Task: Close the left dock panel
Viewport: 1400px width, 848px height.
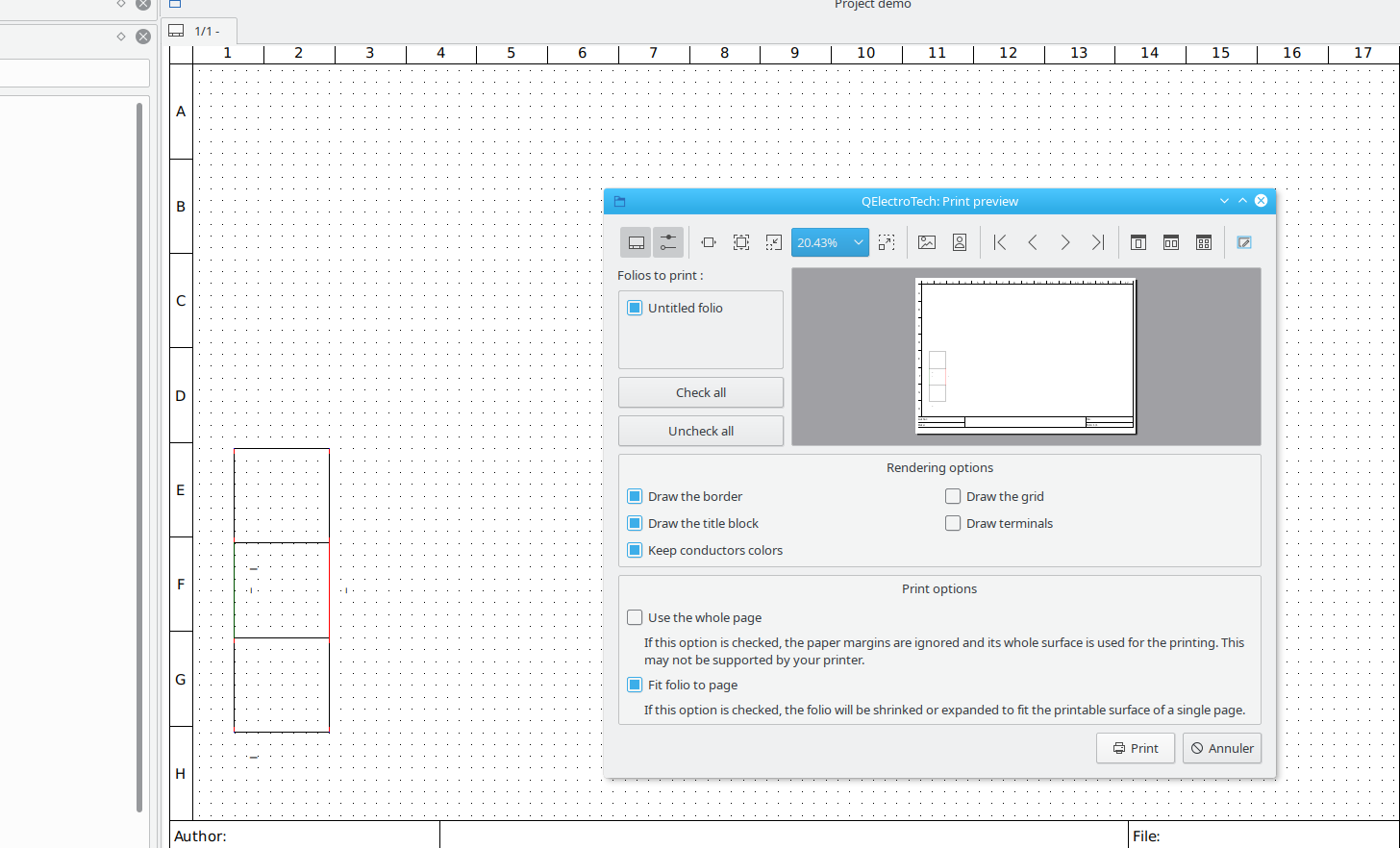Action: click(143, 37)
